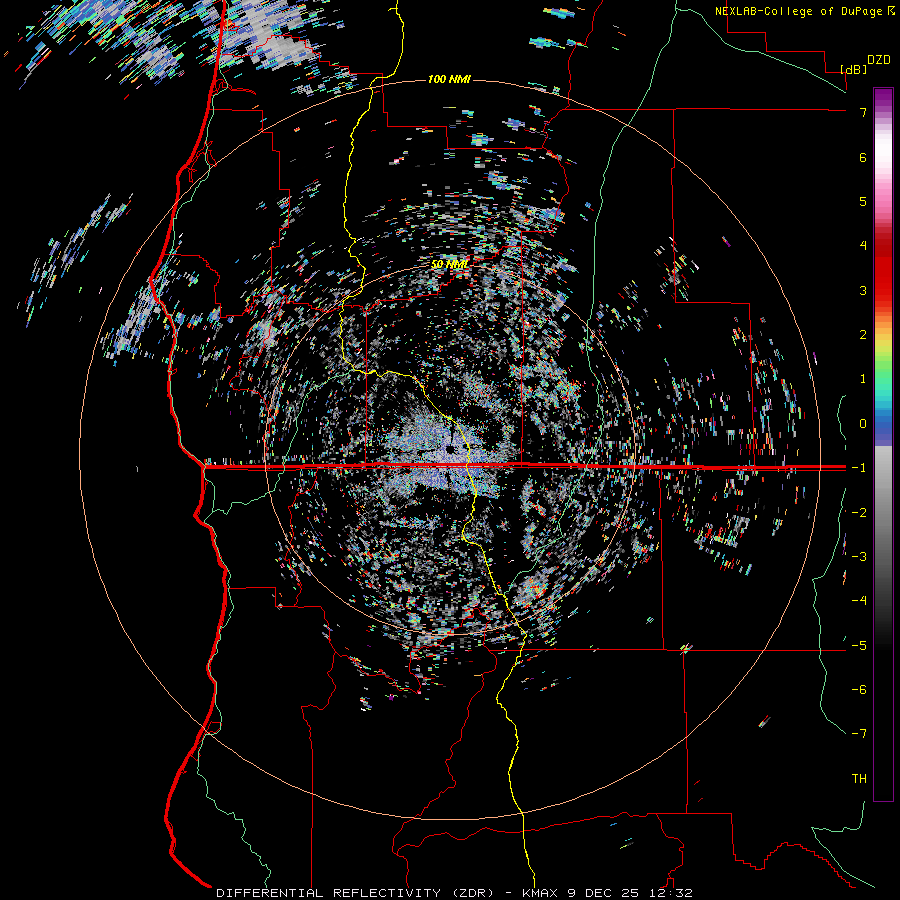Click the 0 value on color scale
Viewport: 900px width, 900px height.
[863, 424]
